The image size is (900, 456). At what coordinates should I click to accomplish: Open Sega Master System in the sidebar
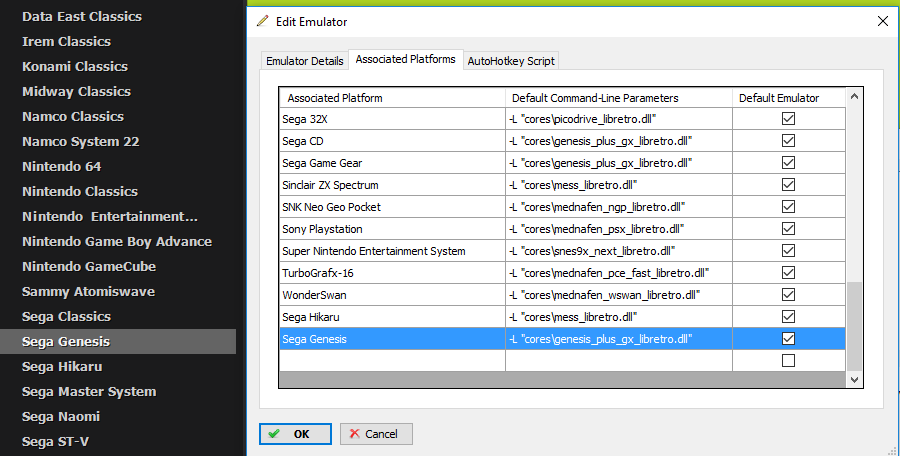click(x=89, y=392)
